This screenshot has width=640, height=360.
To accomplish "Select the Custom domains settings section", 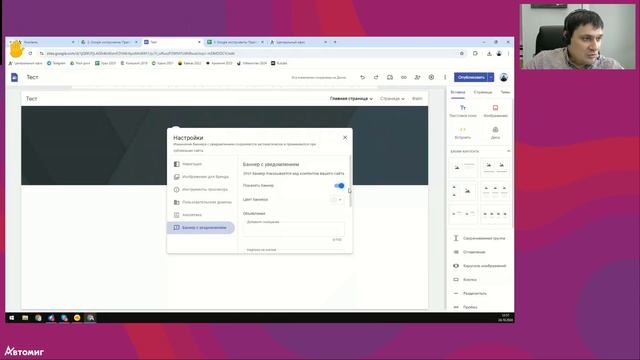I will [x=201, y=202].
